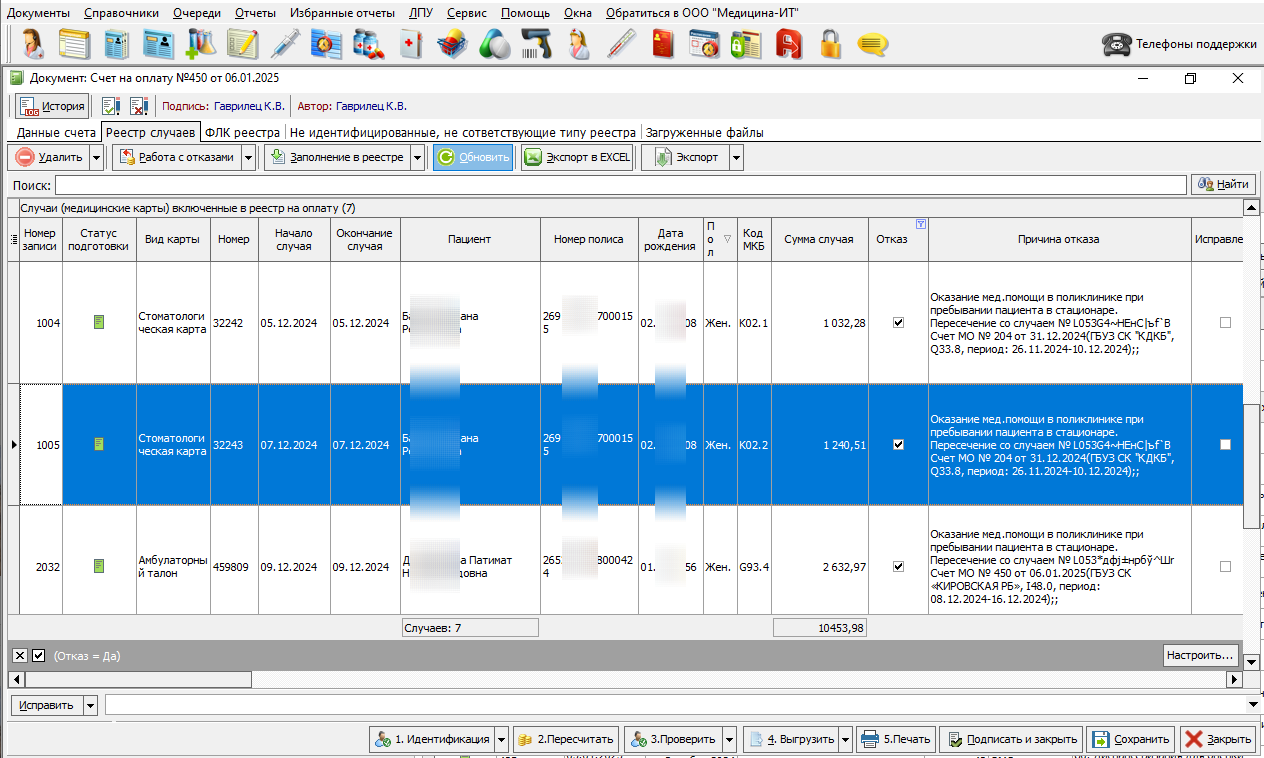
Task: Click the multiple documents icon near calendar icon
Action: click(x=747, y=44)
